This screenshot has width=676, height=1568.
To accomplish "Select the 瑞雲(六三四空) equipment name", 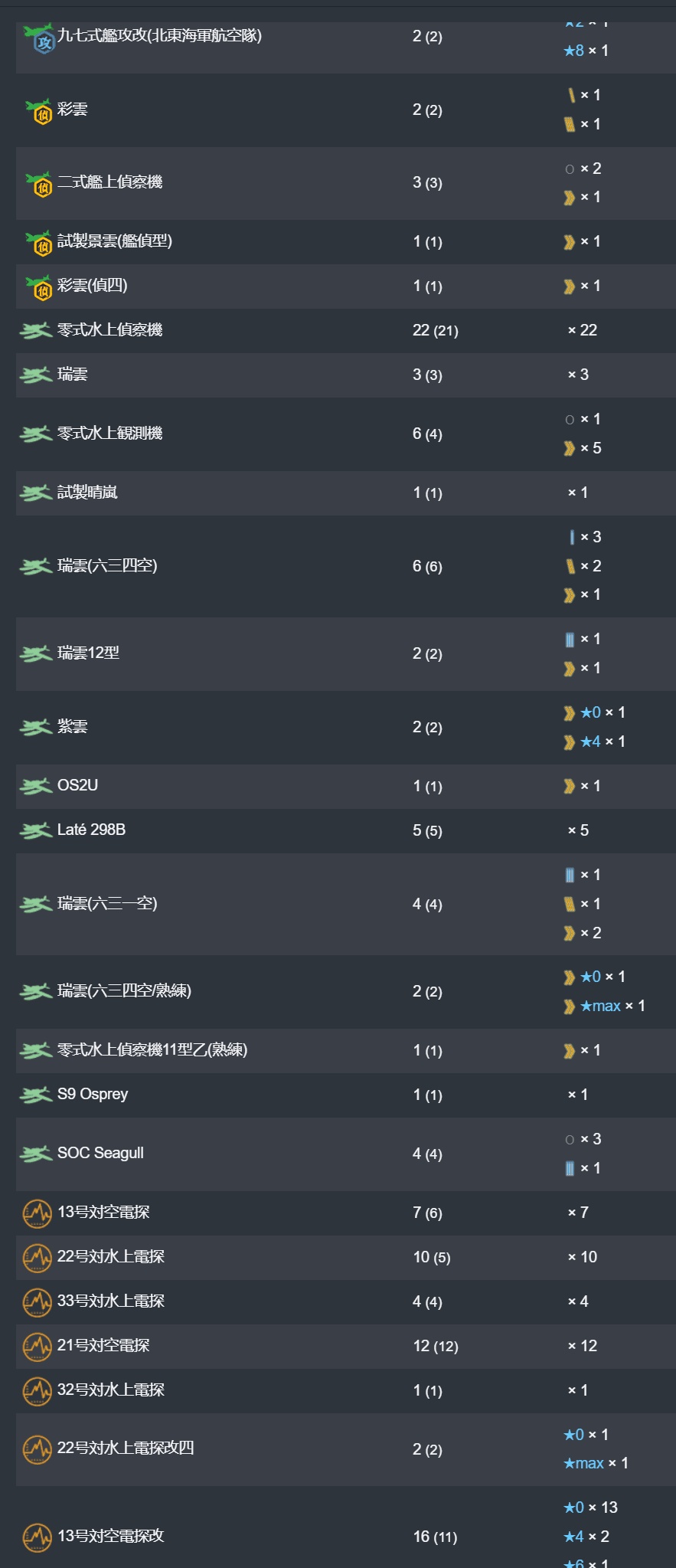I will point(107,566).
